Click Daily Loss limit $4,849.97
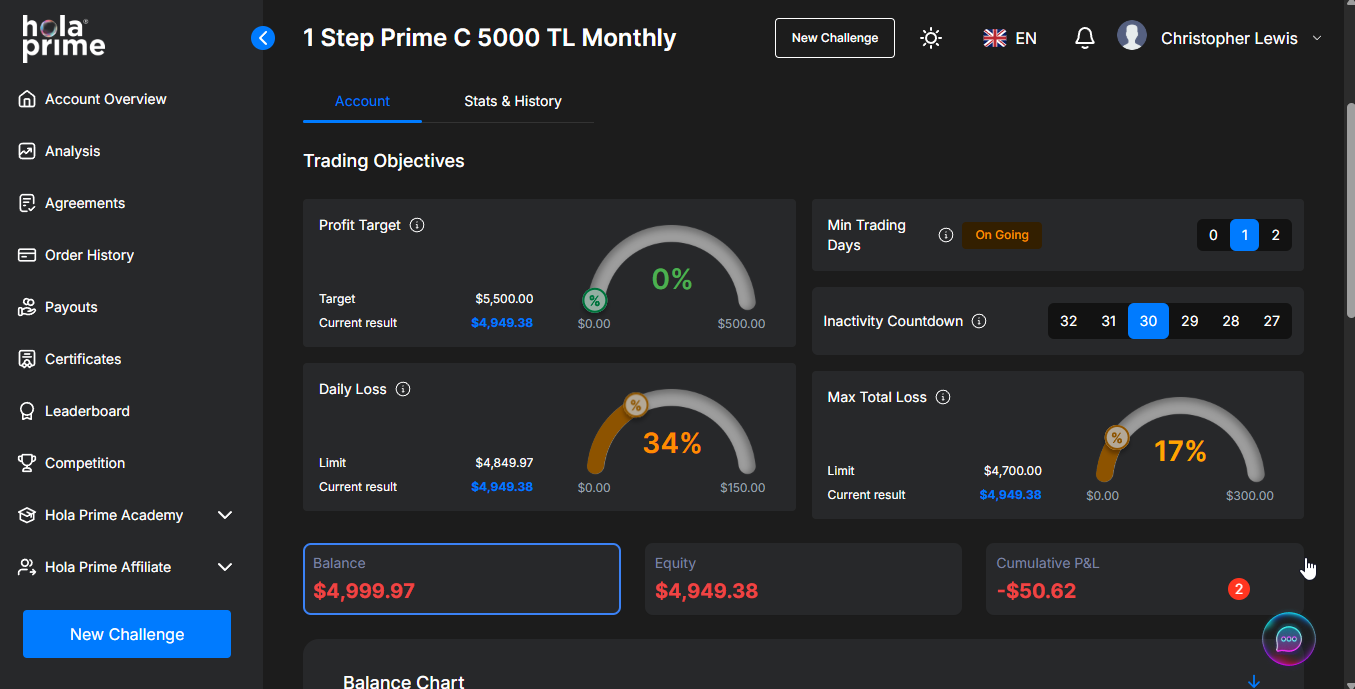 (x=504, y=463)
